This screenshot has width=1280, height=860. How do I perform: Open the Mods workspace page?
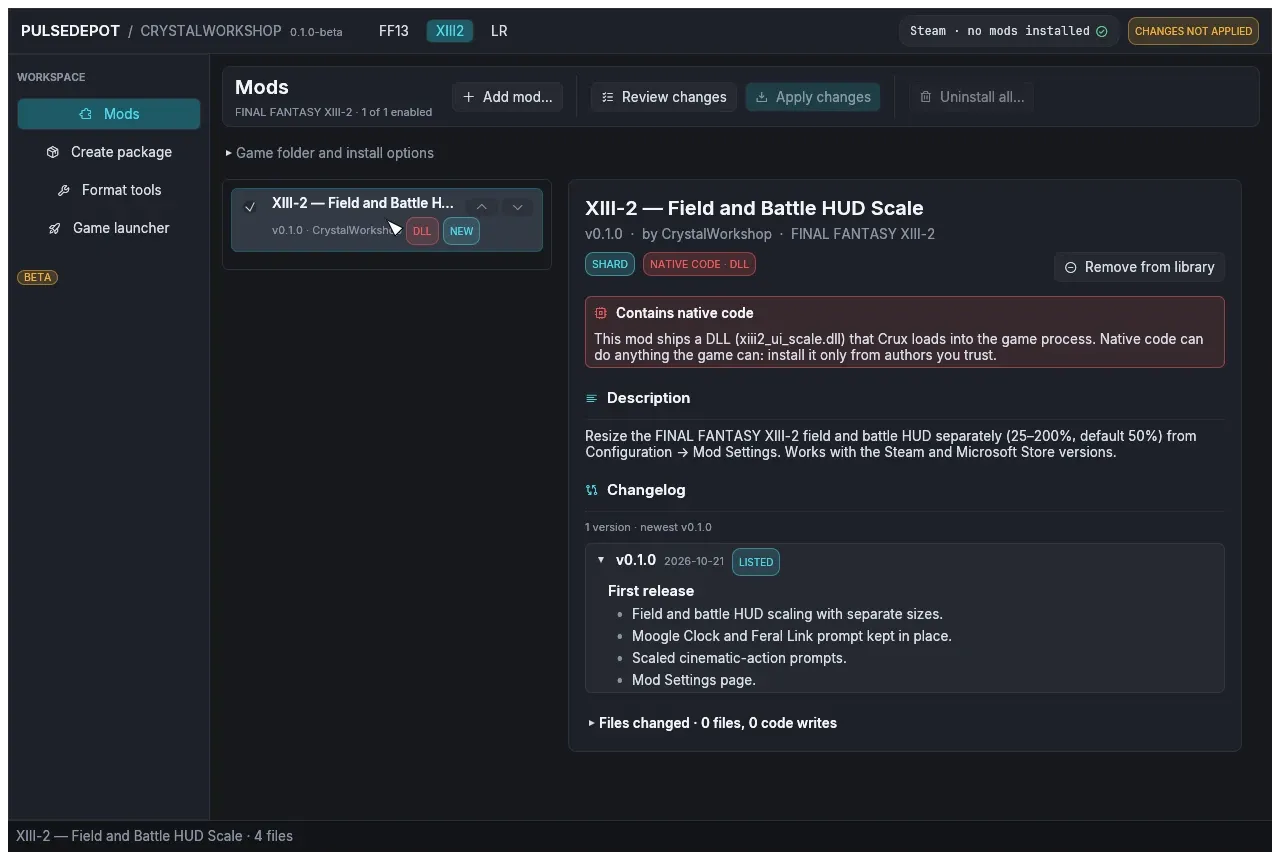[x=109, y=114]
